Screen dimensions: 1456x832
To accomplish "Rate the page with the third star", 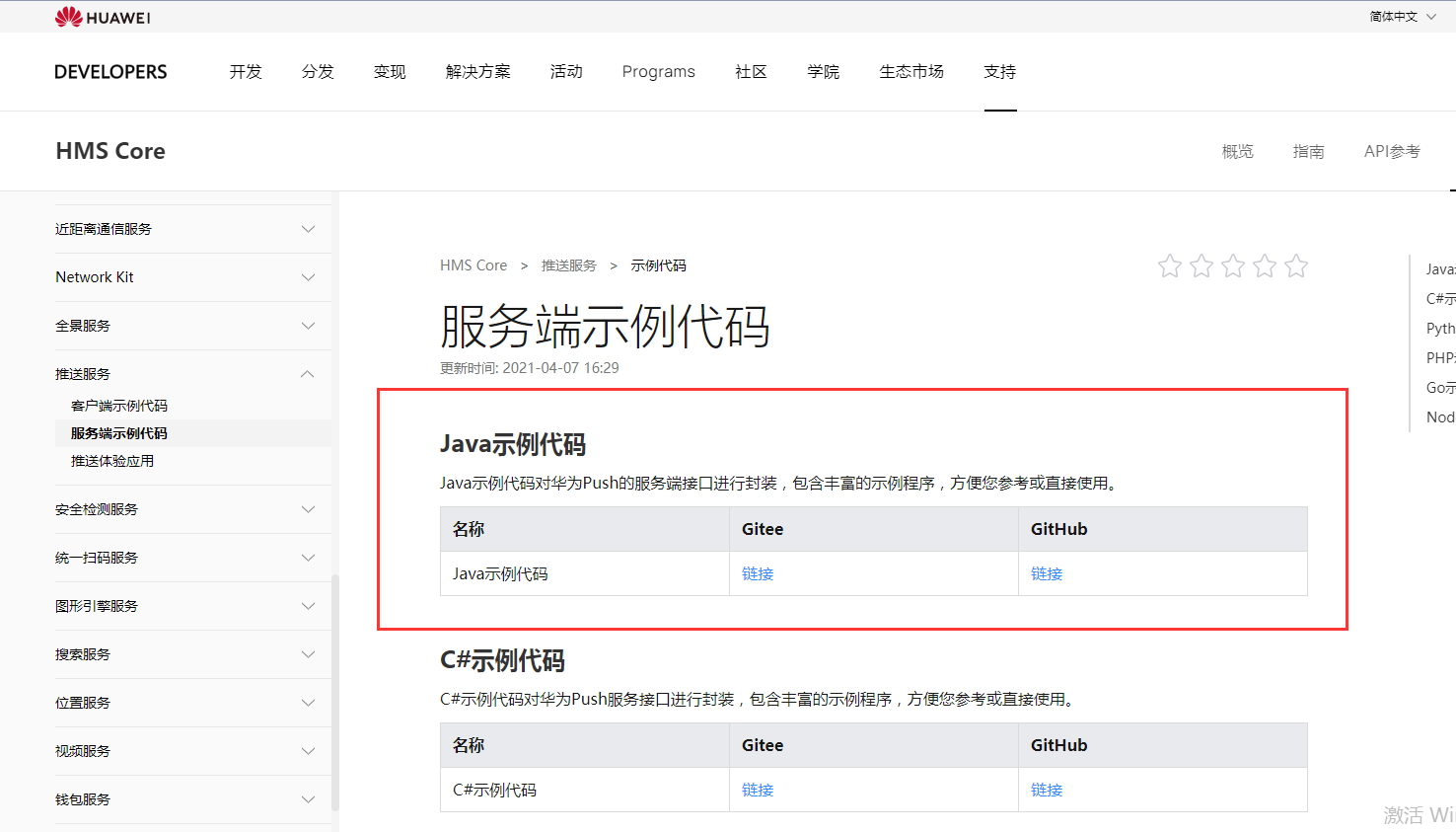I will tap(1233, 265).
